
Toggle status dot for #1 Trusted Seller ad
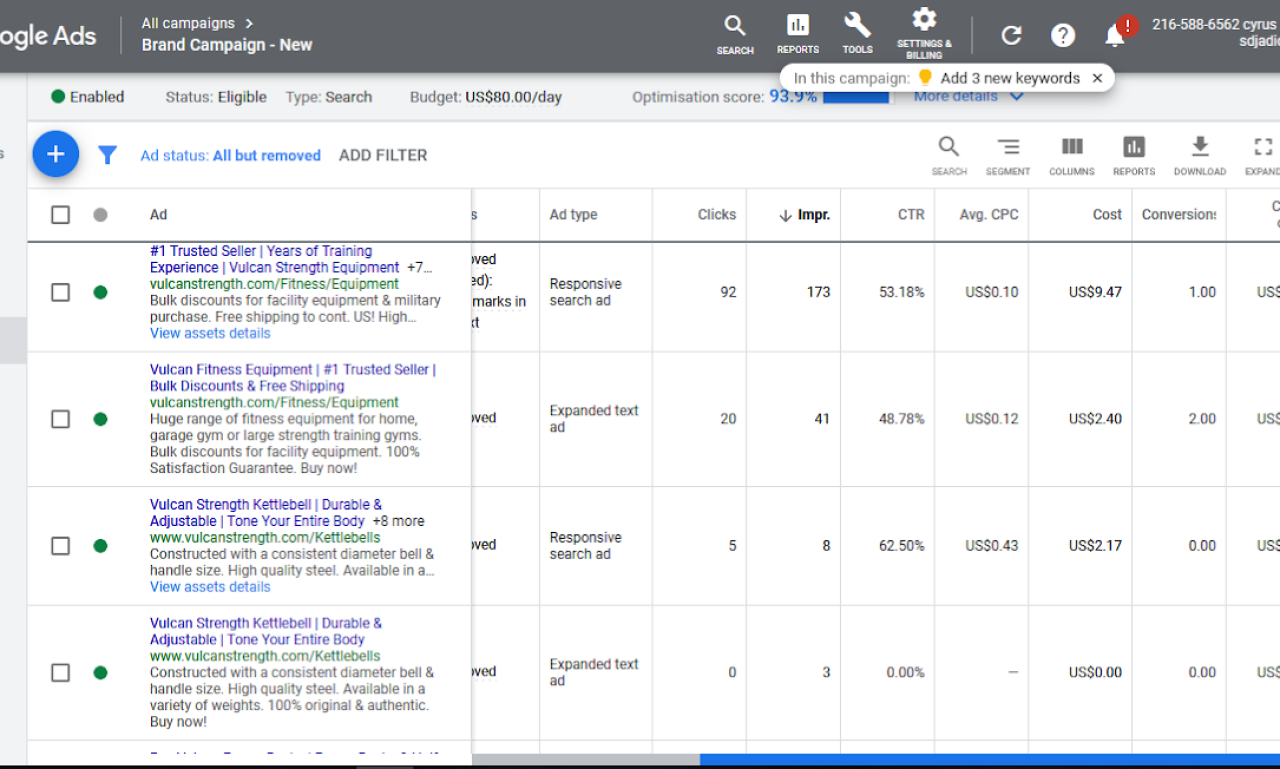(100, 292)
